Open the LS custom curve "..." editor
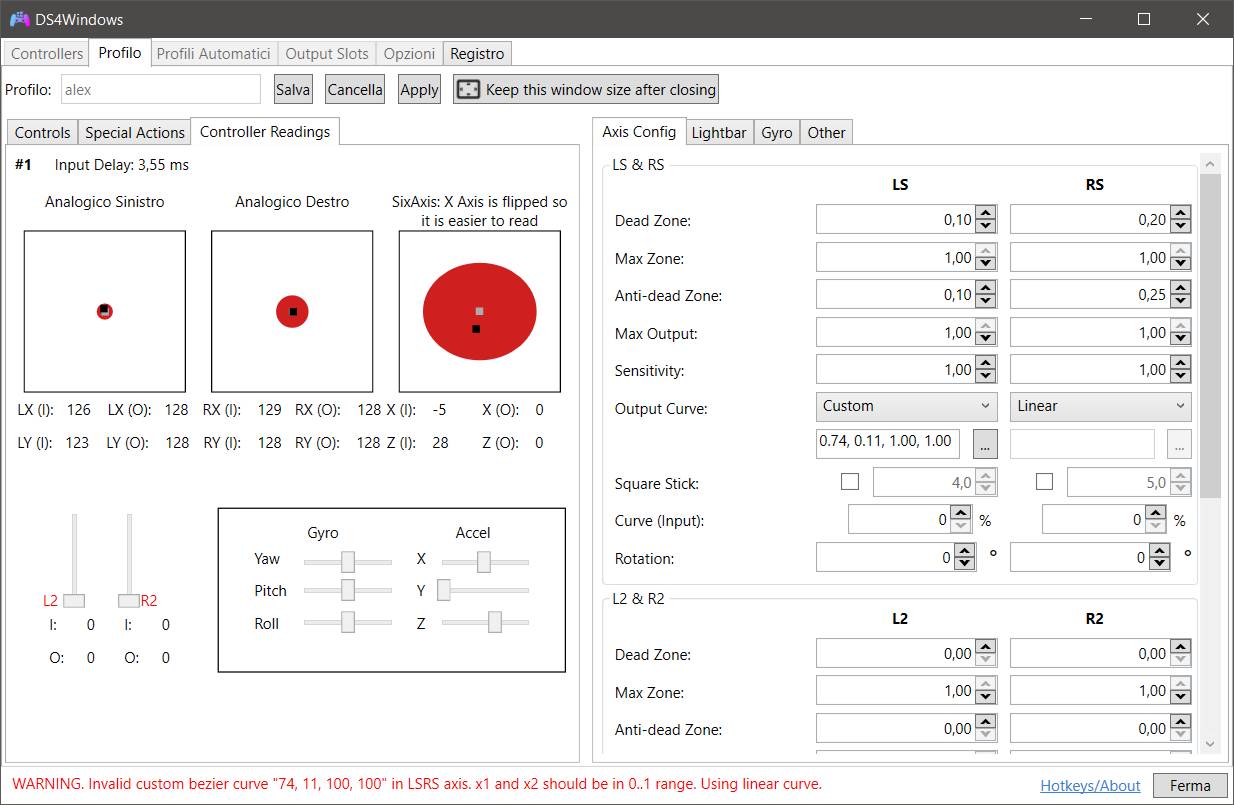Image resolution: width=1234 pixels, height=805 pixels. click(x=986, y=443)
